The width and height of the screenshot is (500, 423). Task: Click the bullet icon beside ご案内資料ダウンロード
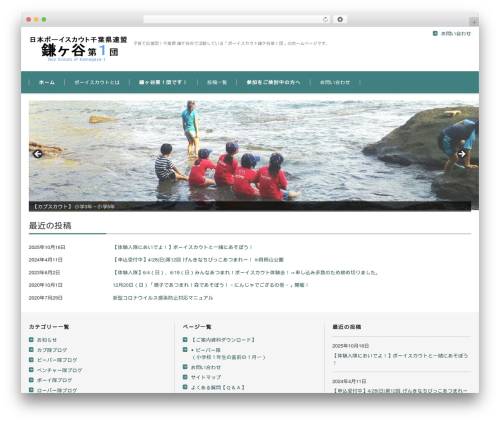(x=185, y=340)
